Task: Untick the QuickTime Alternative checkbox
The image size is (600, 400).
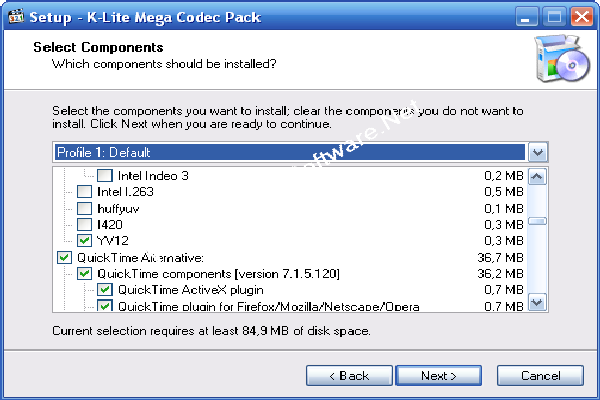Action: [64, 257]
